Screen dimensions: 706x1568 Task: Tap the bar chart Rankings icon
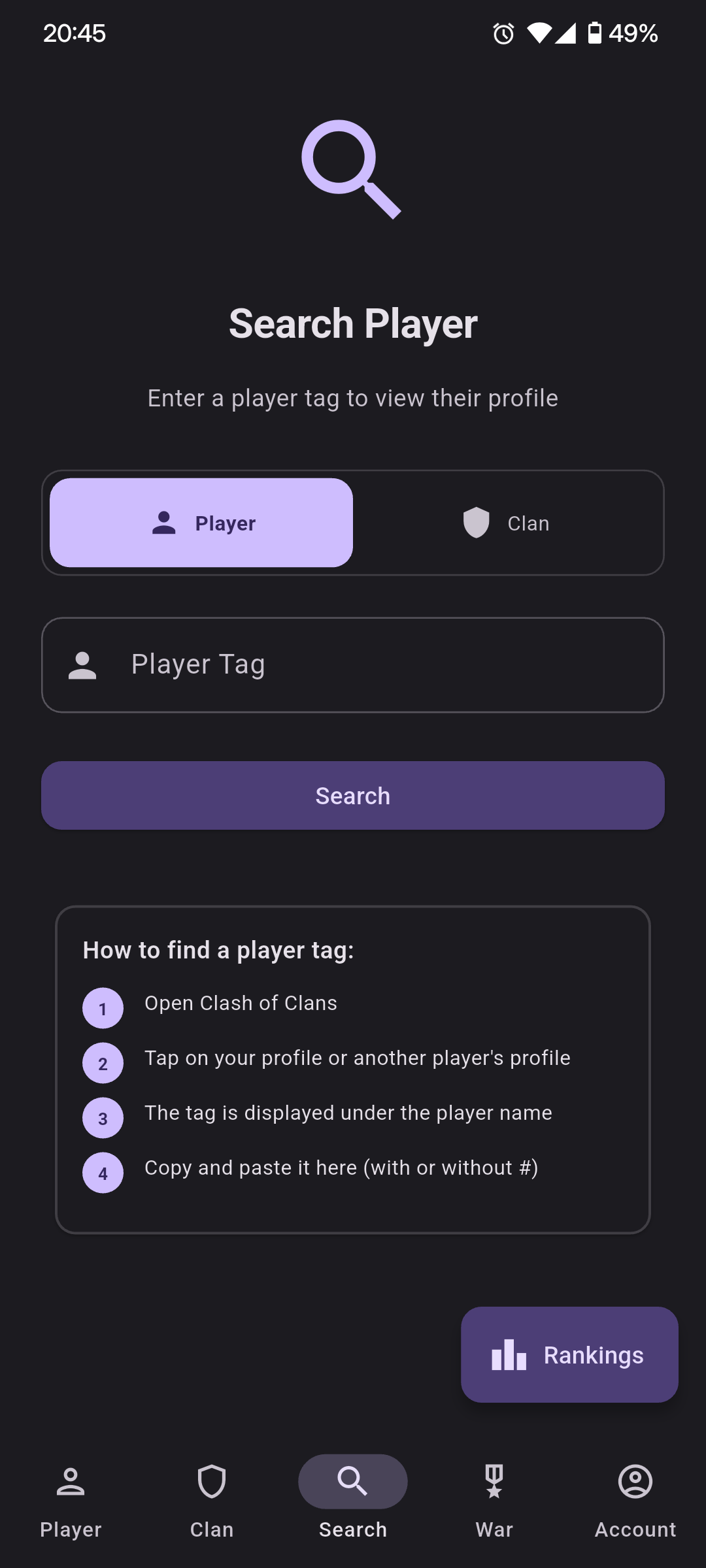[509, 1355]
